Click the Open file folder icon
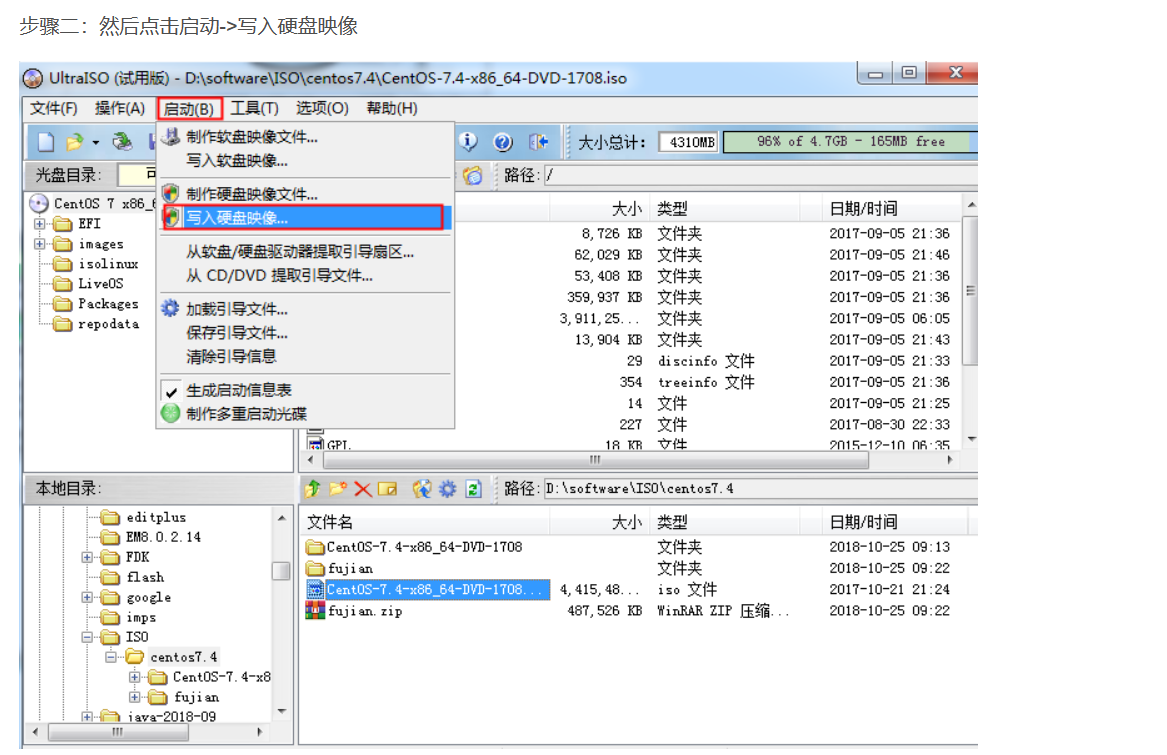Image resolution: width=1167 pixels, height=755 pixels. point(74,141)
